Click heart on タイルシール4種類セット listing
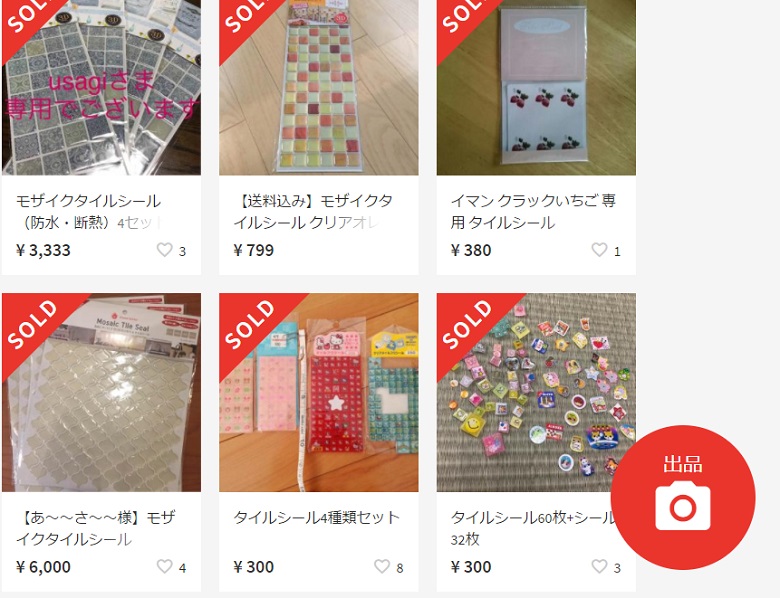 click(382, 566)
